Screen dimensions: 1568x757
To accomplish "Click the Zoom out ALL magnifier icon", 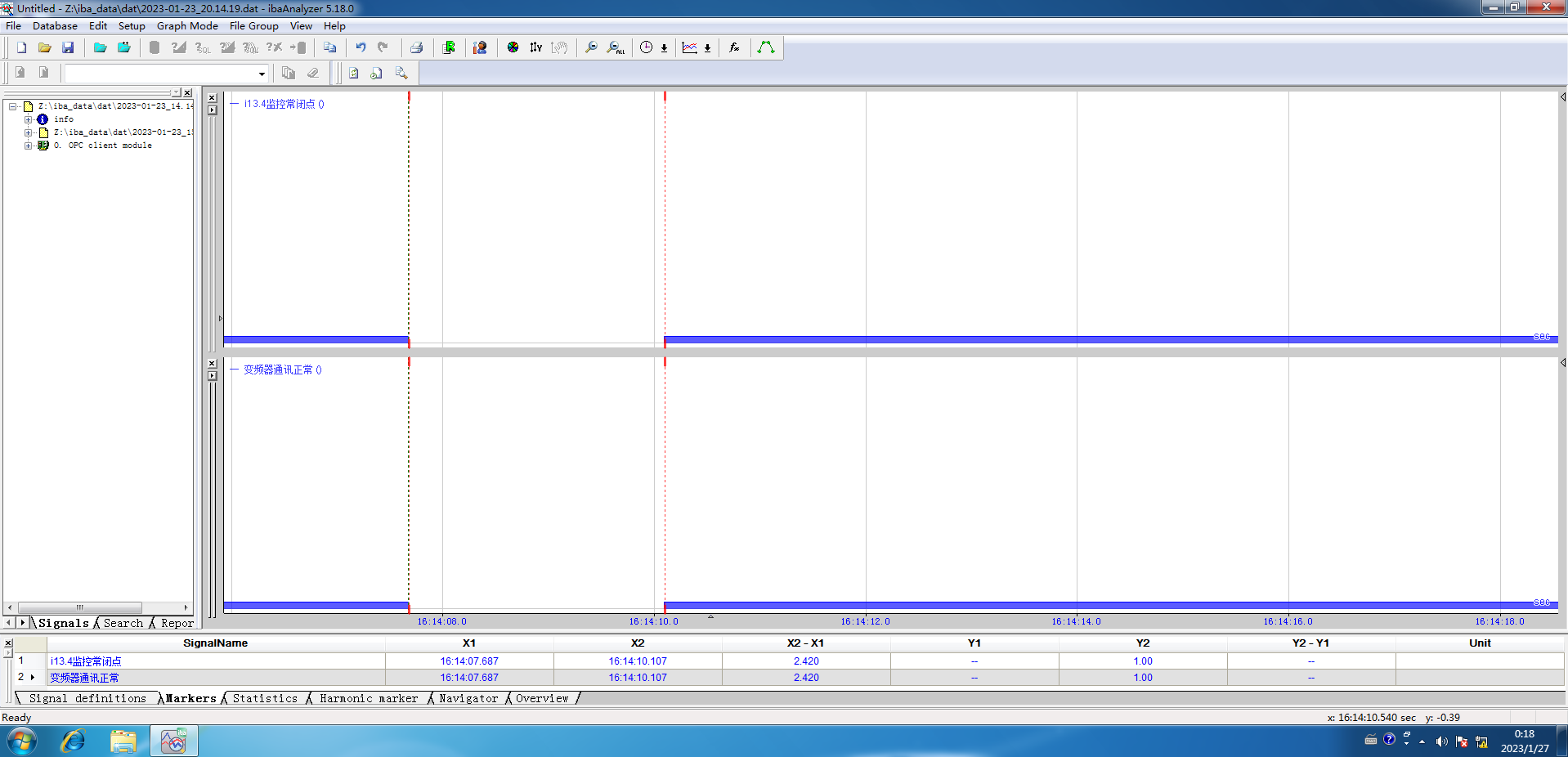I will point(615,48).
